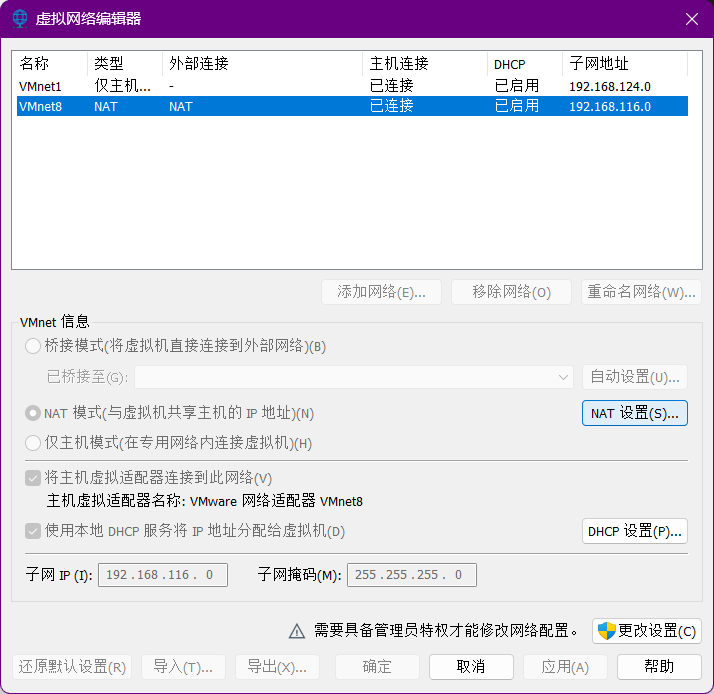Select 仅主机模式 radio button
714x694 pixels.
33,443
